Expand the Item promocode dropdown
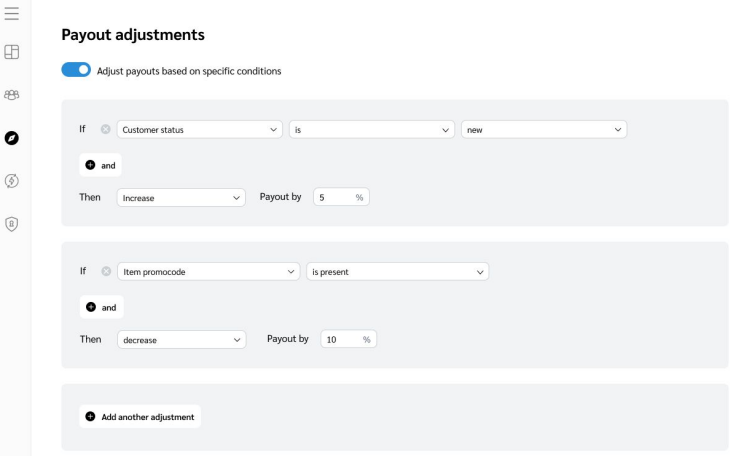Viewport: 748px width, 456px height. point(208,272)
